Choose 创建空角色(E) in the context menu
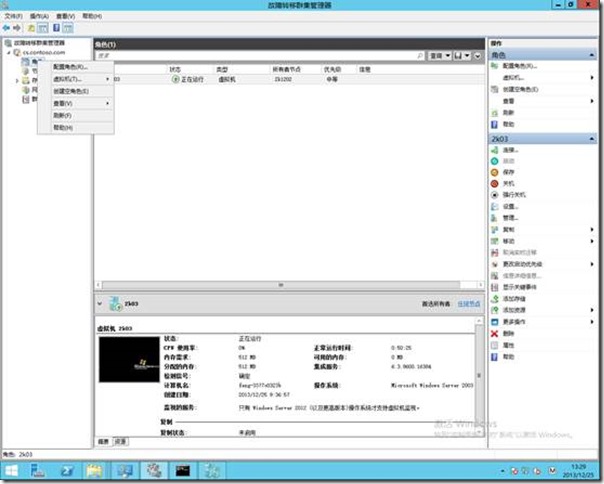This screenshot has width=604, height=484. tap(76, 91)
